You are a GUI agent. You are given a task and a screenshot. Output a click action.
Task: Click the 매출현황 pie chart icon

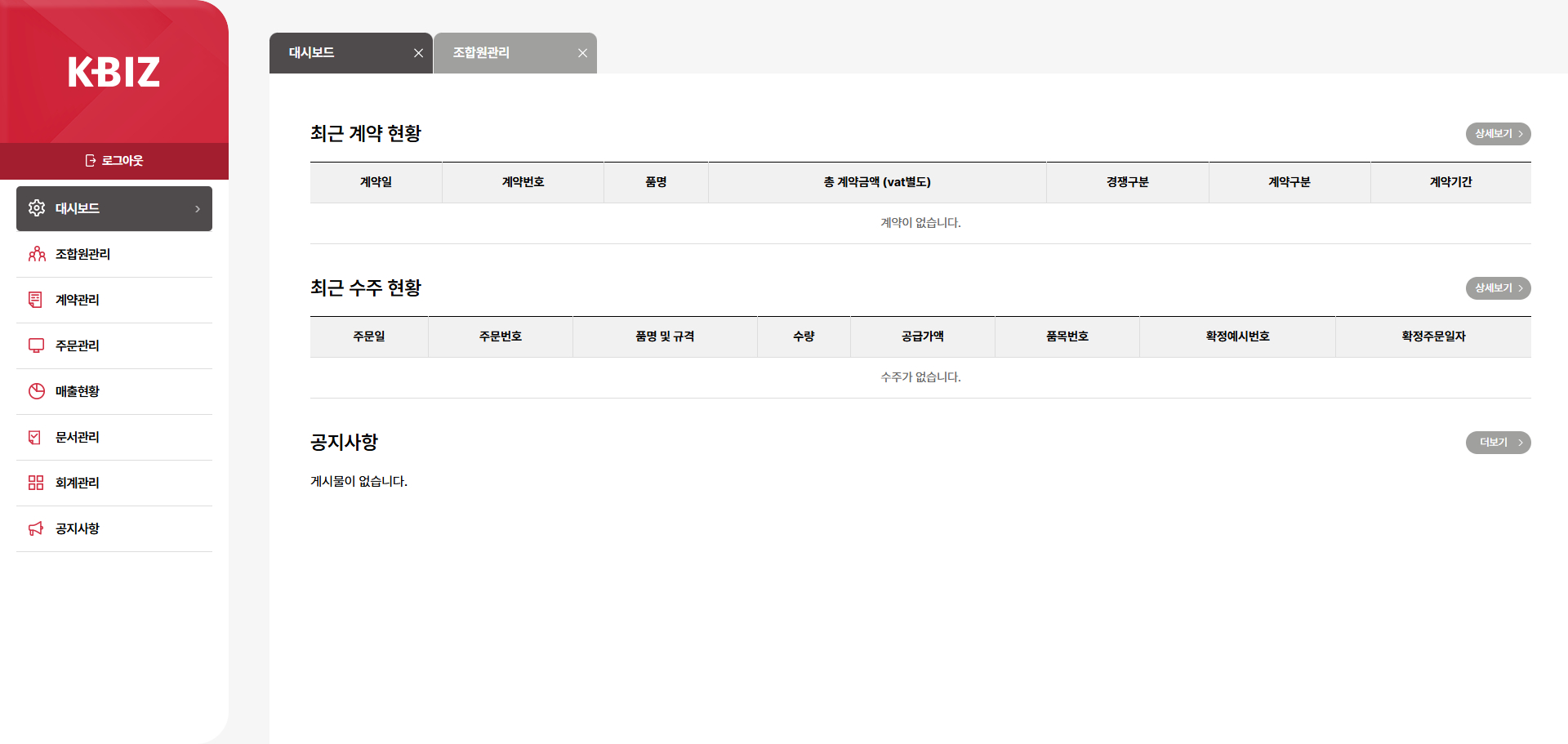37,391
